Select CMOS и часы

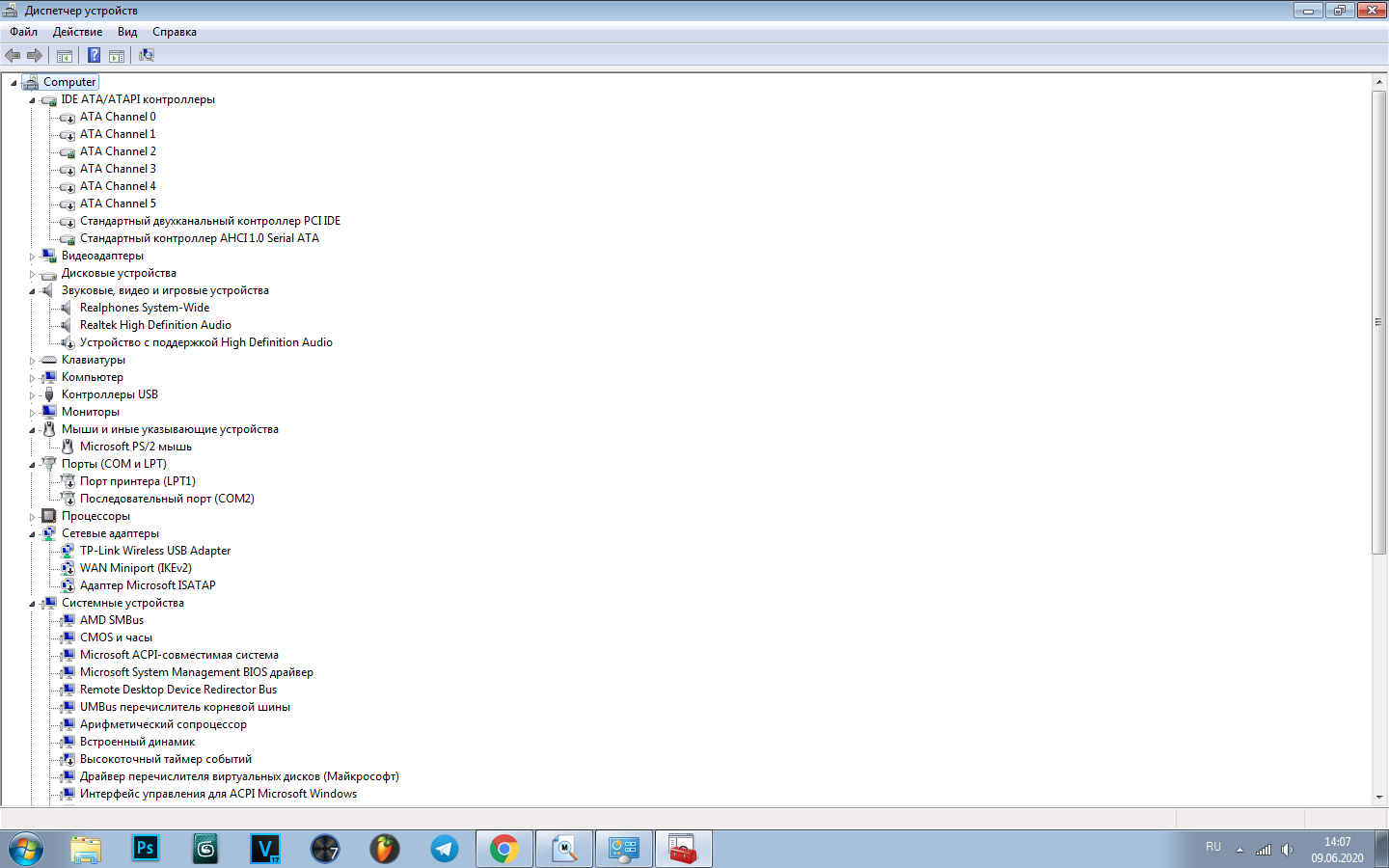pyautogui.click(x=116, y=637)
